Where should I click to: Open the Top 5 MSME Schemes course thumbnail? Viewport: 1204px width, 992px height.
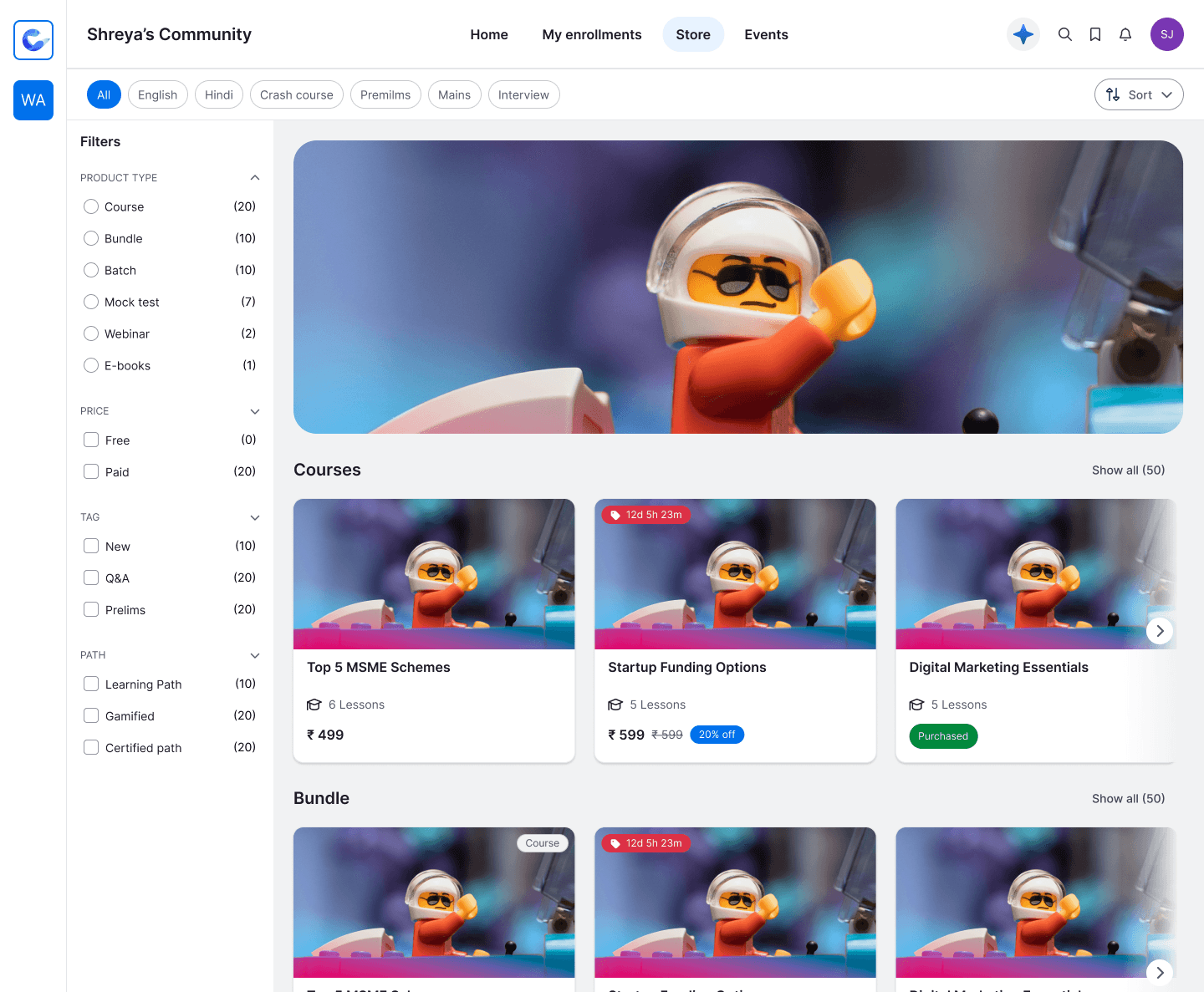point(434,574)
